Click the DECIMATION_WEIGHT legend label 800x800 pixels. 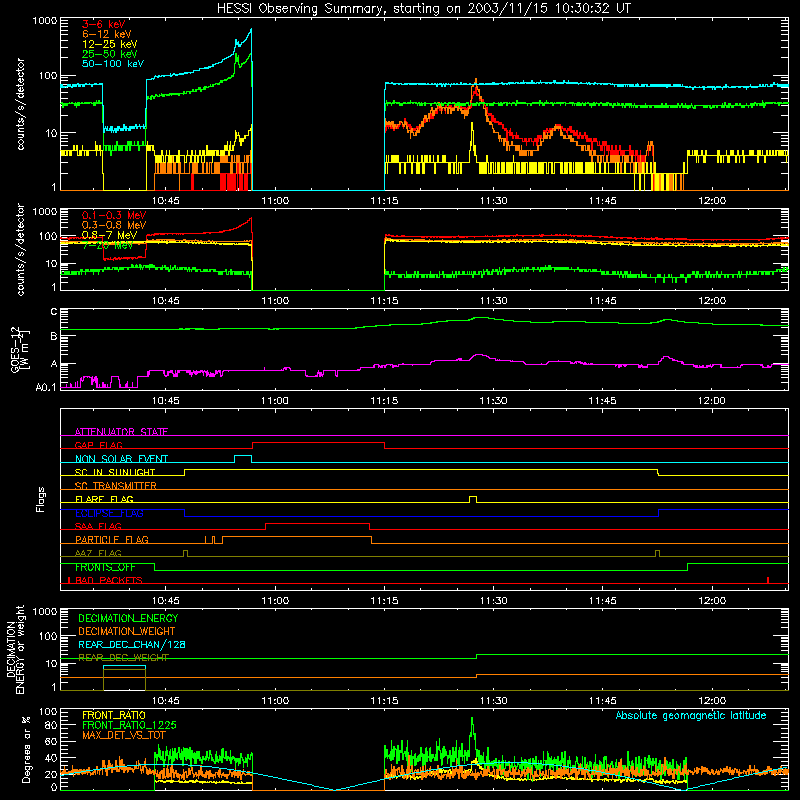coord(127,632)
